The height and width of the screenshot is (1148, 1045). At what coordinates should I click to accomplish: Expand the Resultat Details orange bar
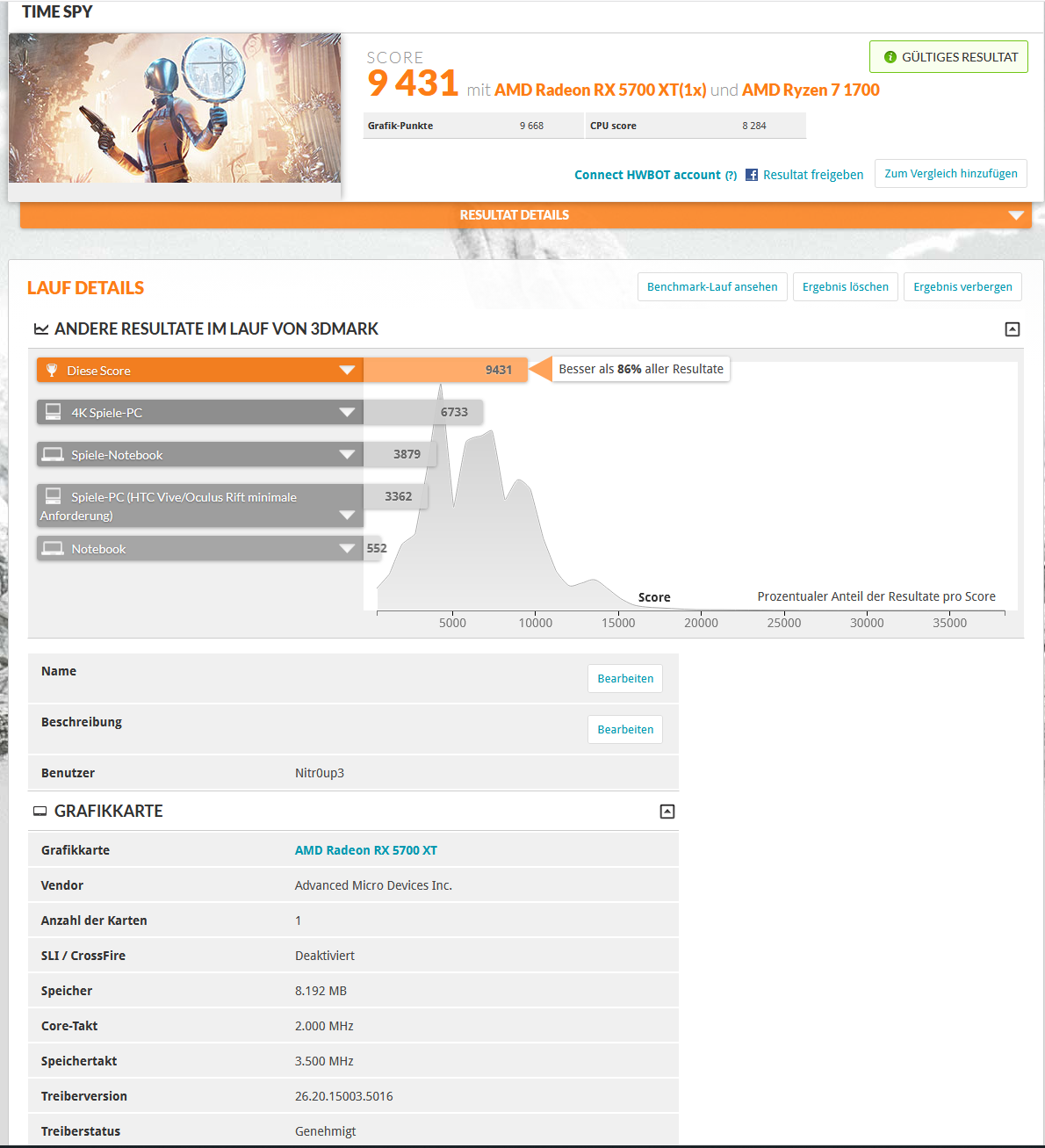tap(525, 215)
